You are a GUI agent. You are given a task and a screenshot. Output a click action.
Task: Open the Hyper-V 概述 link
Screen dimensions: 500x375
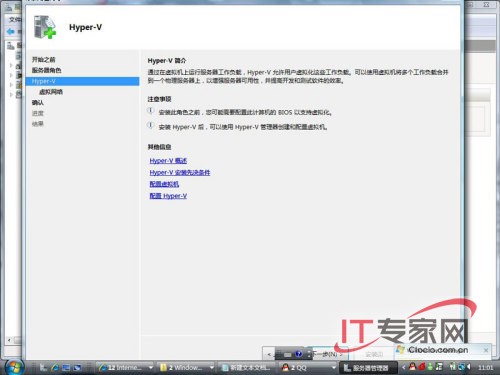(168, 161)
